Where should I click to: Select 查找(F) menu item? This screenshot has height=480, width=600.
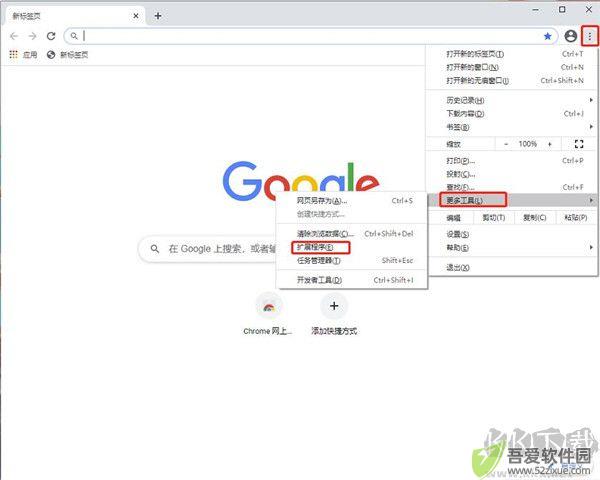point(512,187)
